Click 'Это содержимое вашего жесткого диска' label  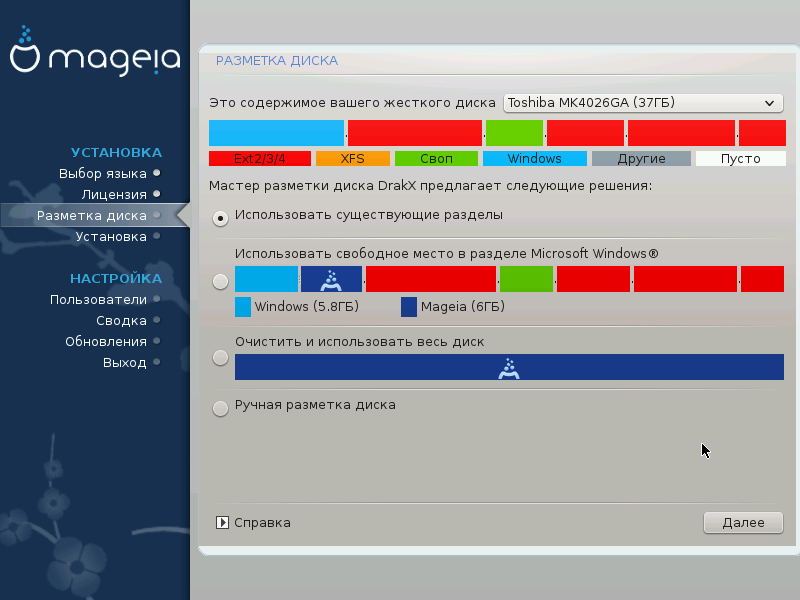353,103
